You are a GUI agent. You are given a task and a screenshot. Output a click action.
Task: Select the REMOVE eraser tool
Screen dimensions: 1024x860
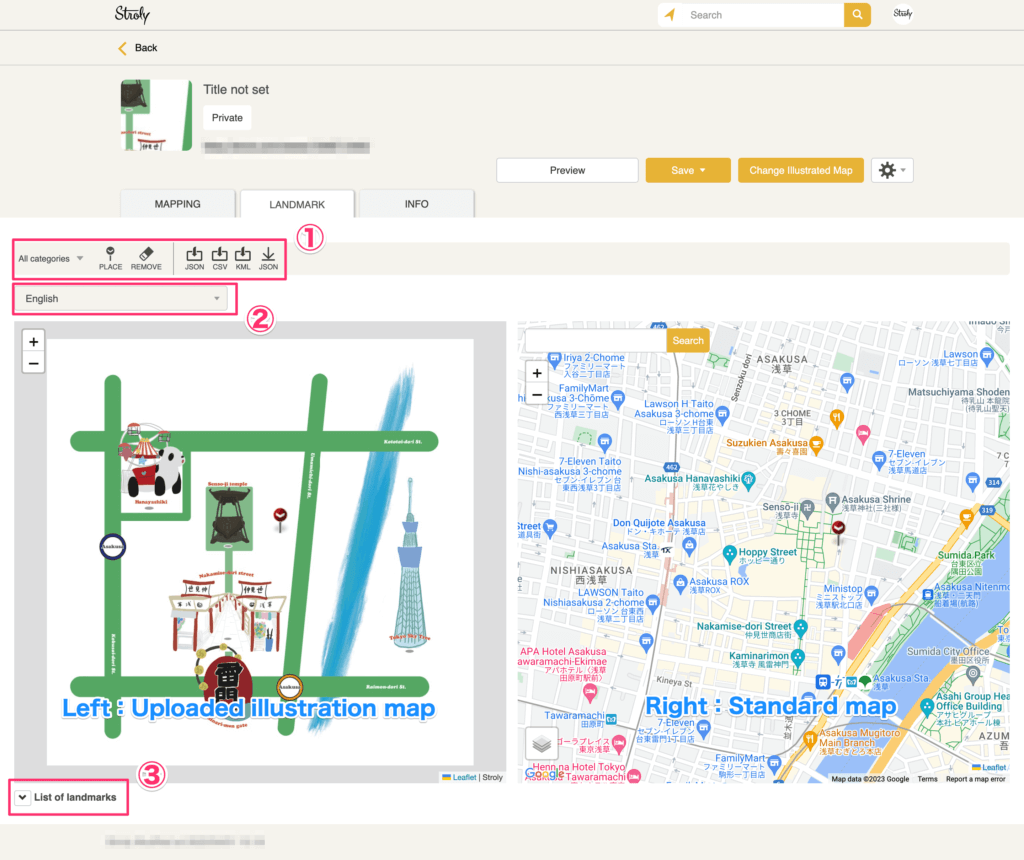[x=146, y=258]
